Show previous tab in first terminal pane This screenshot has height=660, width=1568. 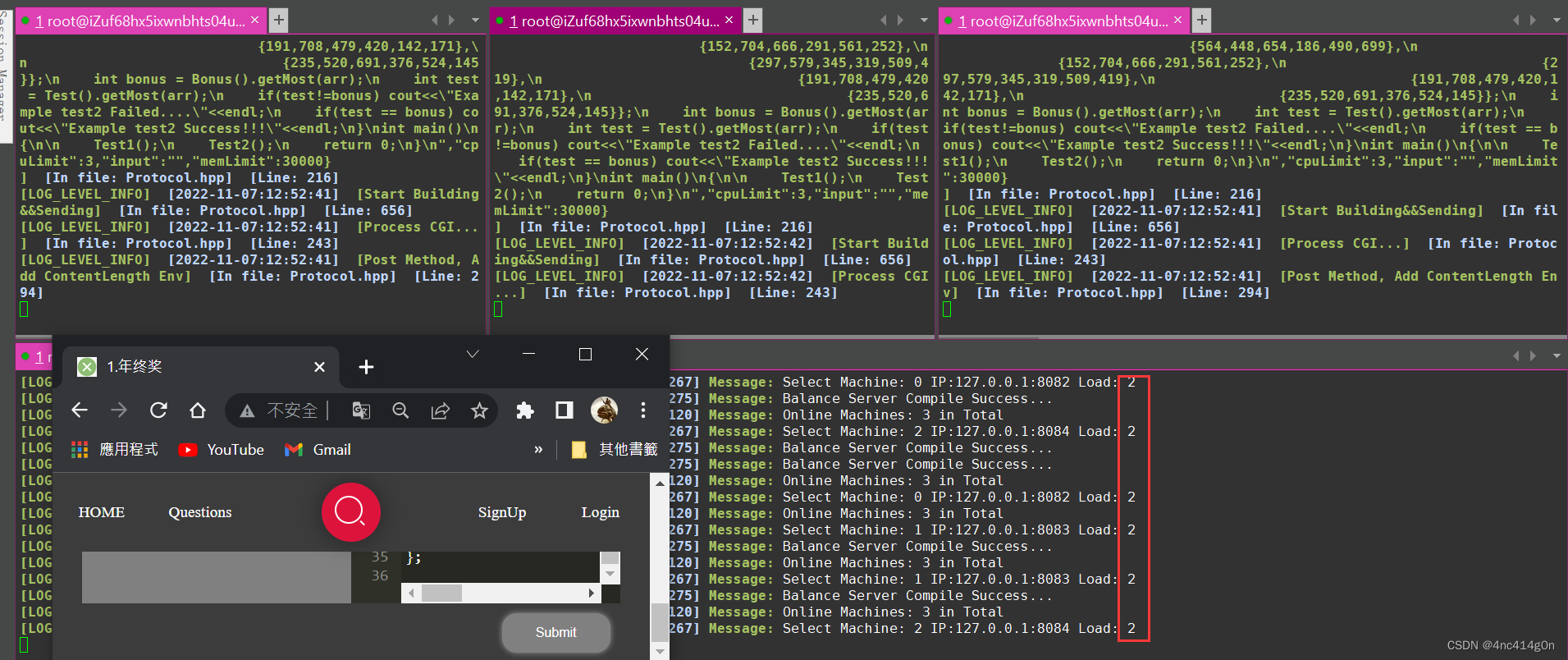pos(435,20)
